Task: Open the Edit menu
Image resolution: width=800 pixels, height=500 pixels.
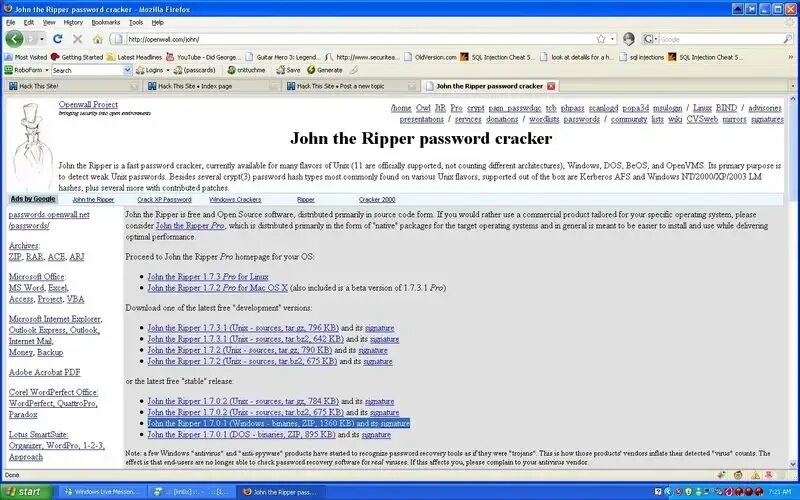Action: [x=29, y=22]
